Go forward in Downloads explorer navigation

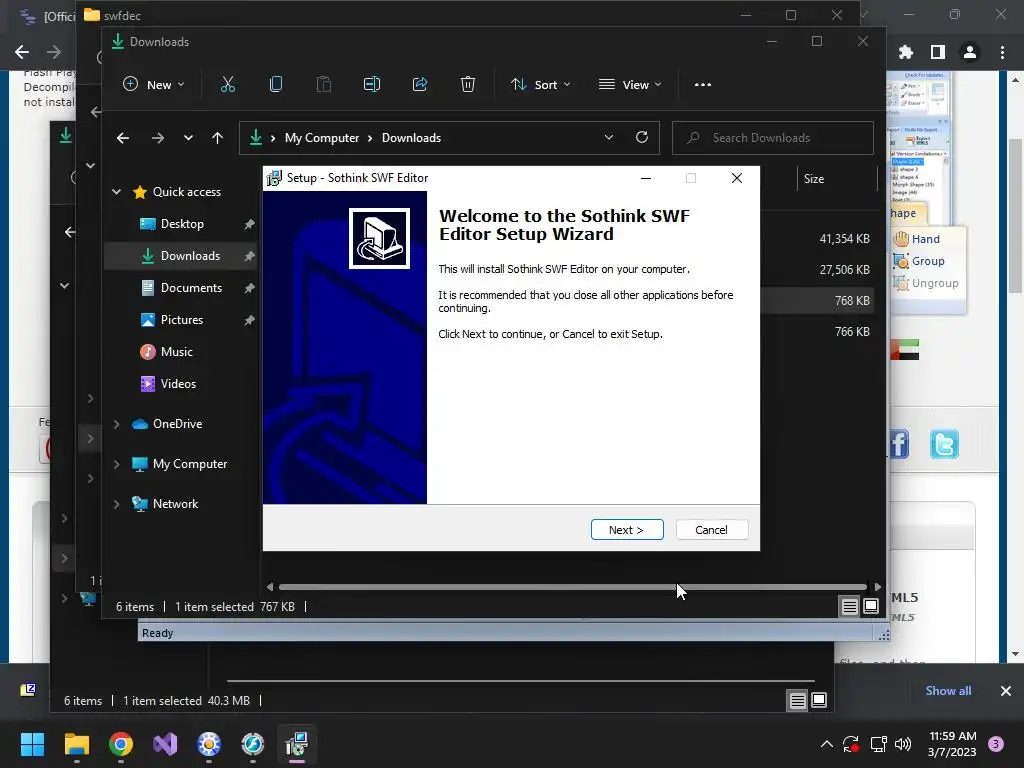pyautogui.click(x=157, y=138)
